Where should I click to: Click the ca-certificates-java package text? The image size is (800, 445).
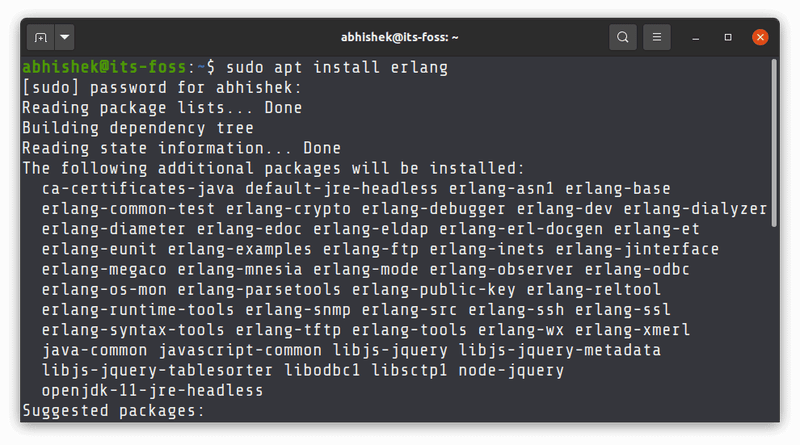click(138, 189)
